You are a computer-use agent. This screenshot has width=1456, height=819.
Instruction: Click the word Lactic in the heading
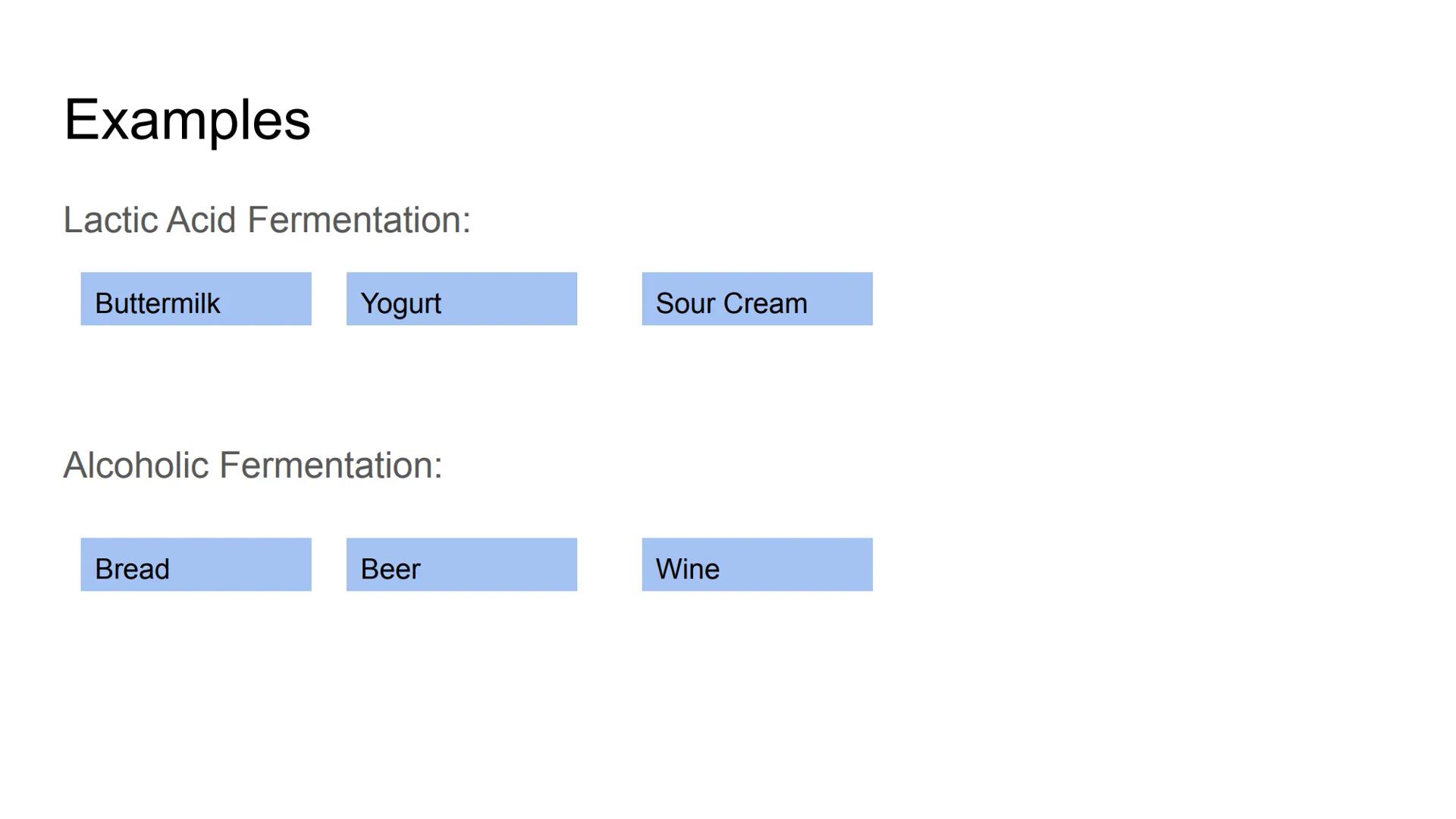pos(111,220)
